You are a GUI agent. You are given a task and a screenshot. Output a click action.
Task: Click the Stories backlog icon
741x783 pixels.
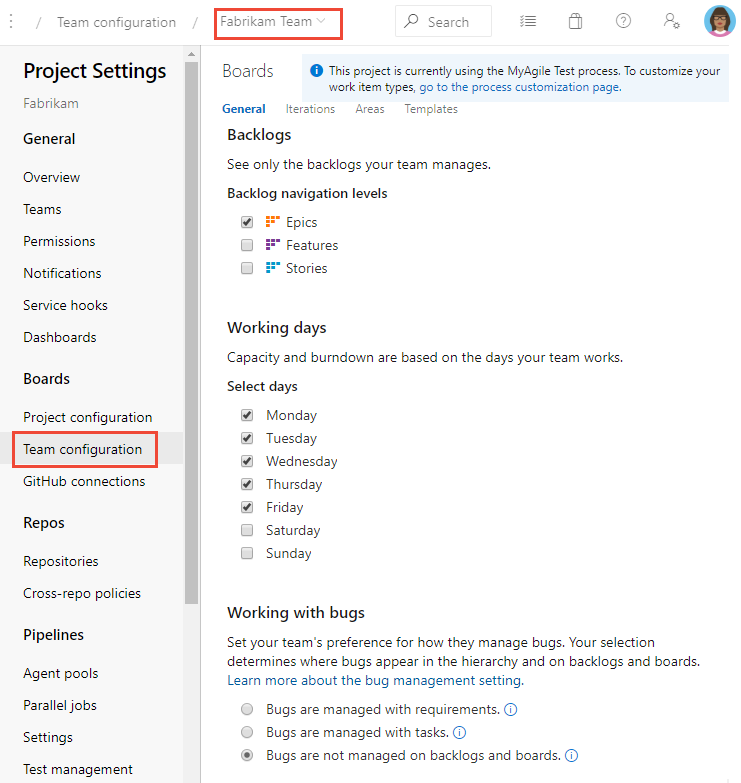272,267
